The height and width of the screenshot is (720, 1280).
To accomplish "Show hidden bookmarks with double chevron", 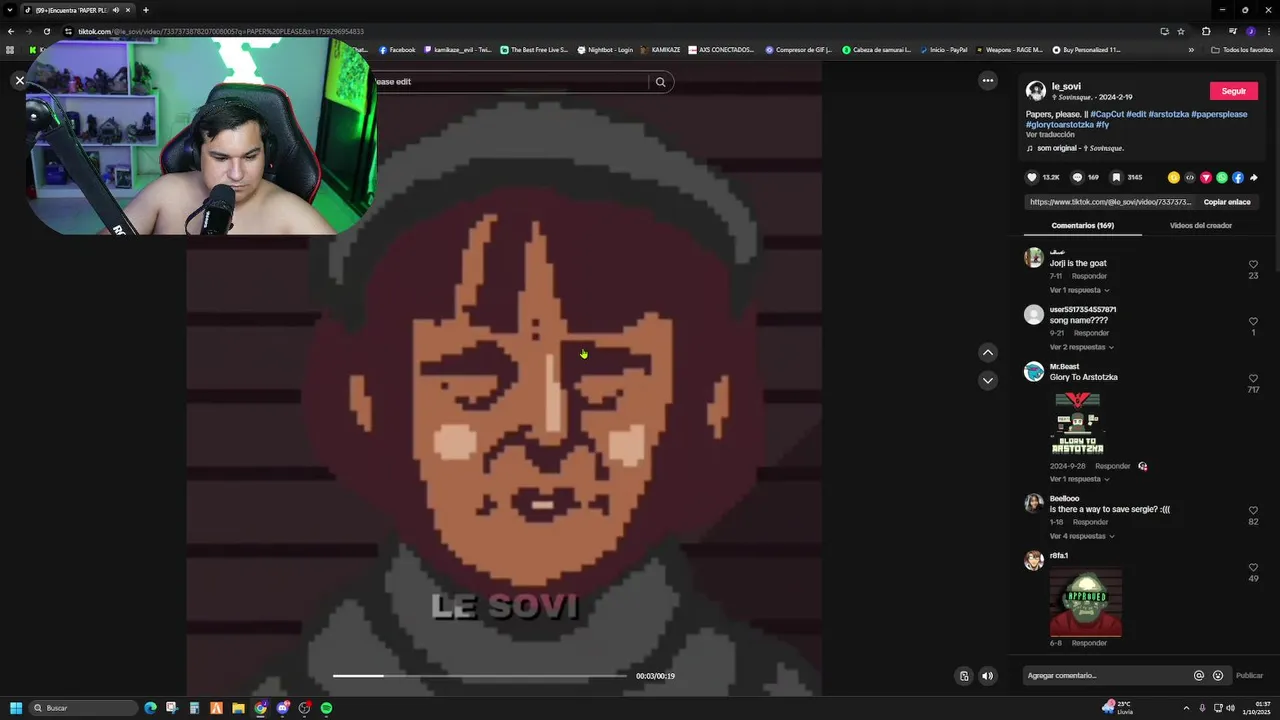I will 1191,49.
